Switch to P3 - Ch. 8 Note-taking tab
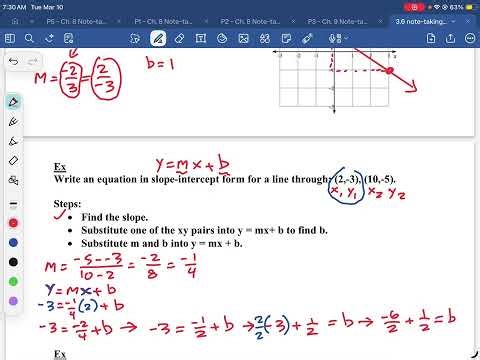This screenshot has height=360, width=480. pos(337,21)
